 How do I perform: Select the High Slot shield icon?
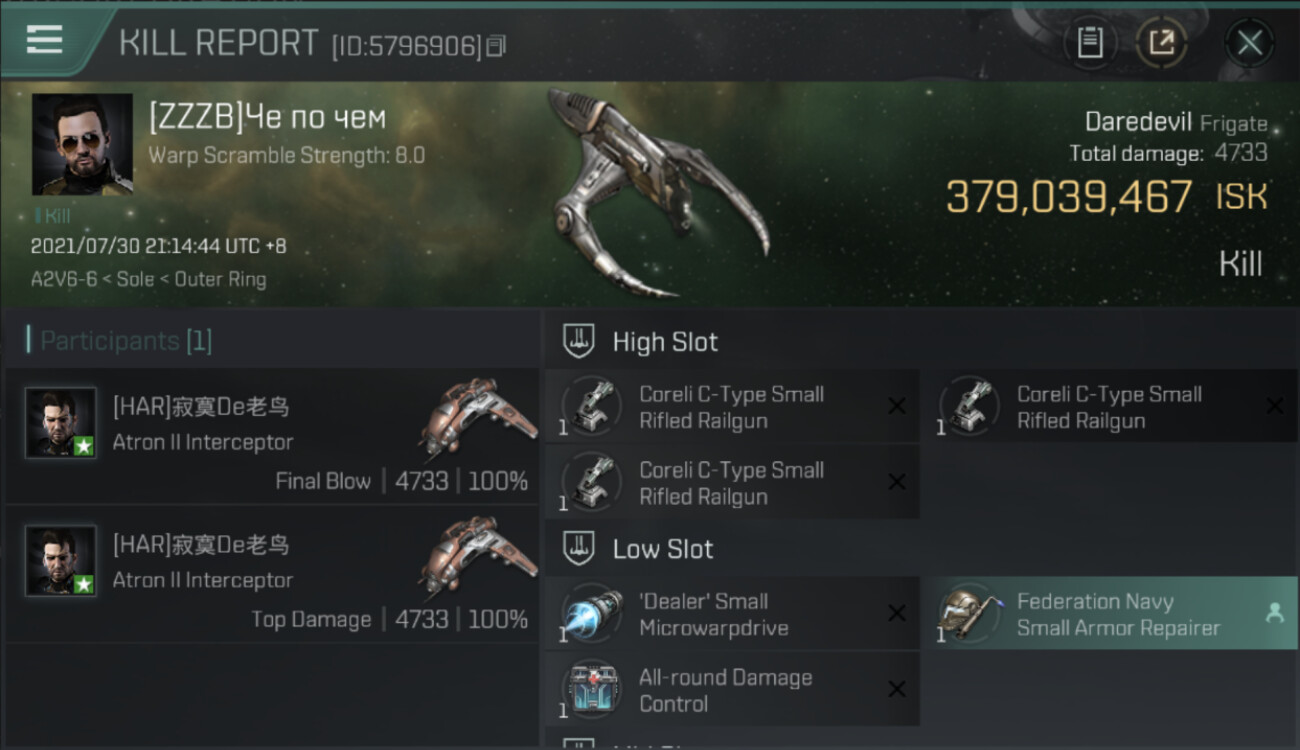(580, 341)
